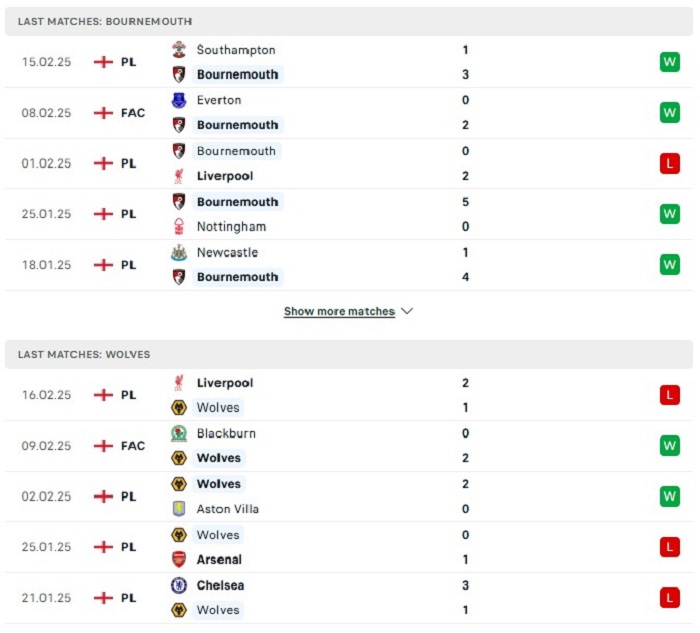
Task: Open the Southampton vs Bournemouth win badge
Action: 669,62
